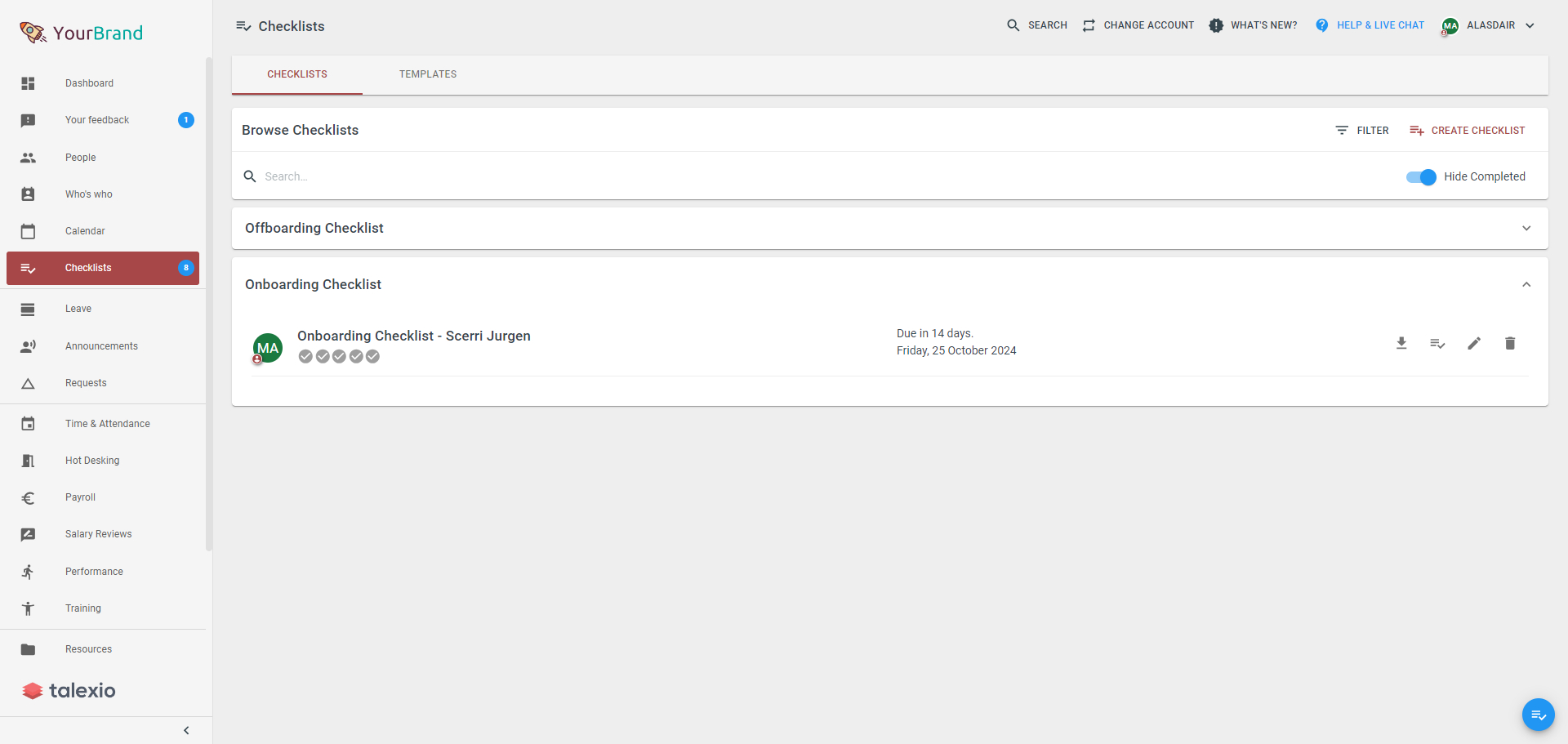Click the talexio logo in sidebar
This screenshot has height=744, width=1568.
tap(69, 691)
